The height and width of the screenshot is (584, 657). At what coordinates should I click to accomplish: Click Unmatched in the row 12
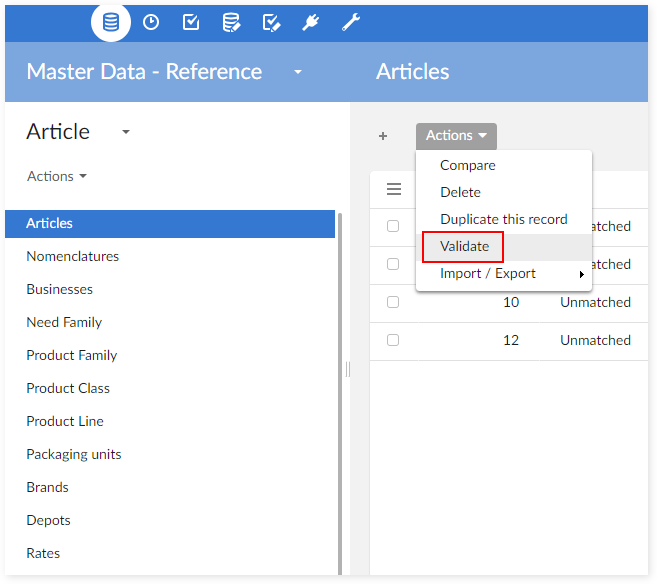[595, 340]
